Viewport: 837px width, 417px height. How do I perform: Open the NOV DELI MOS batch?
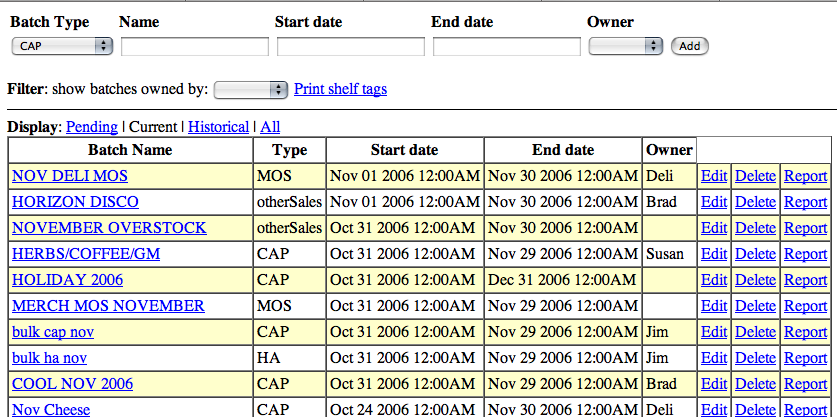tap(70, 176)
